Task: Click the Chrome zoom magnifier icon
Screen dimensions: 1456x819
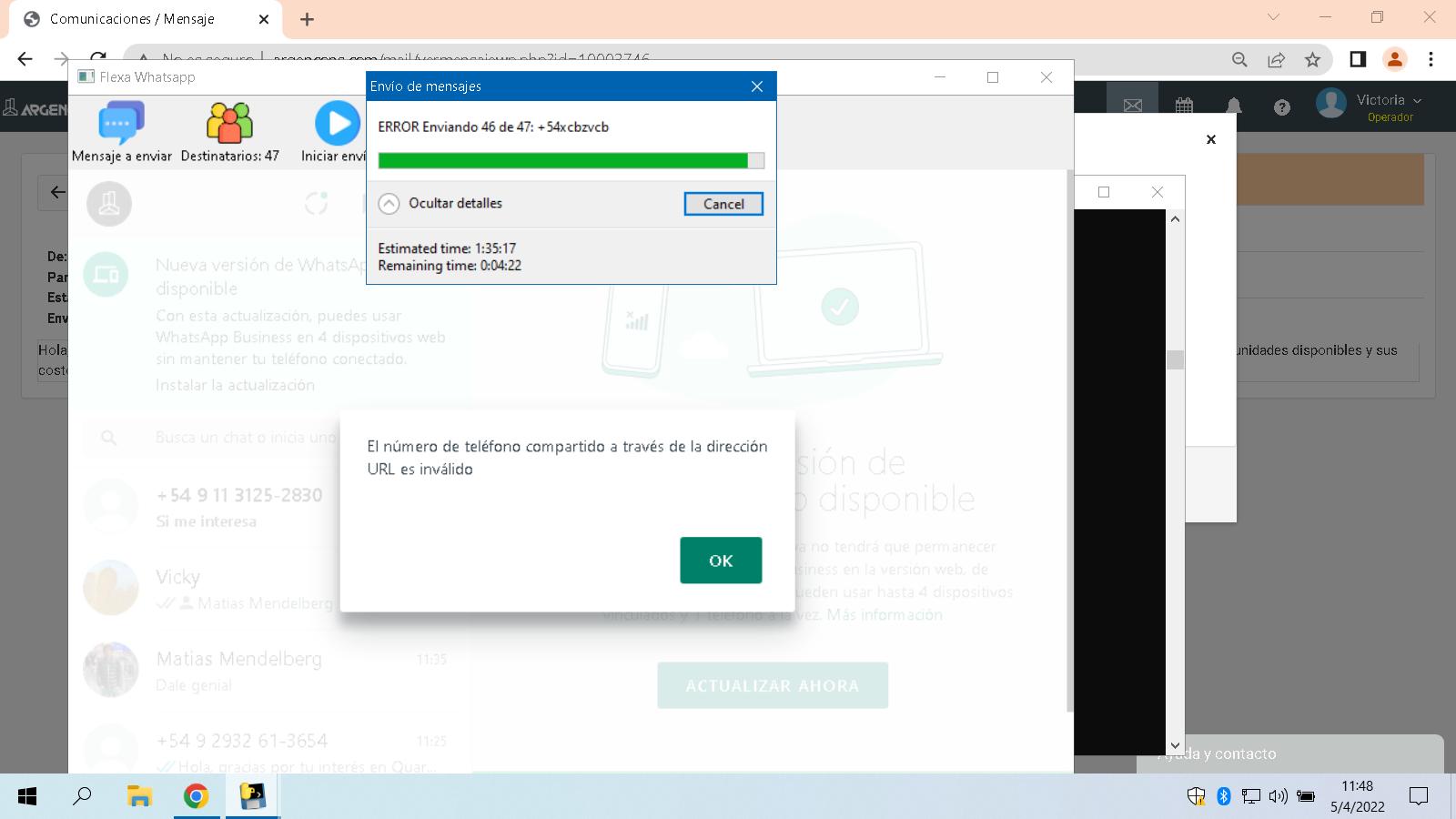Action: (x=1239, y=59)
